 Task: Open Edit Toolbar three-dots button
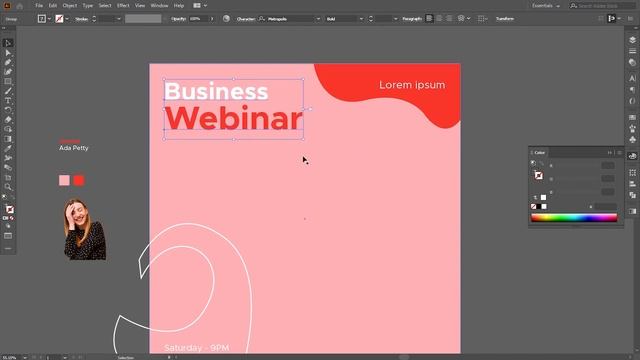coord(8,248)
